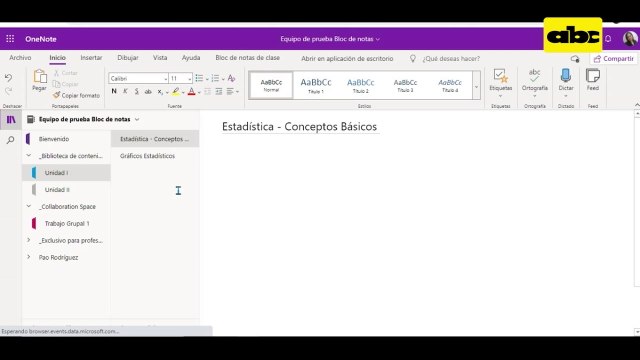Expand the _Exclusivo para profesores group
640x360 pixels.
[29, 240]
